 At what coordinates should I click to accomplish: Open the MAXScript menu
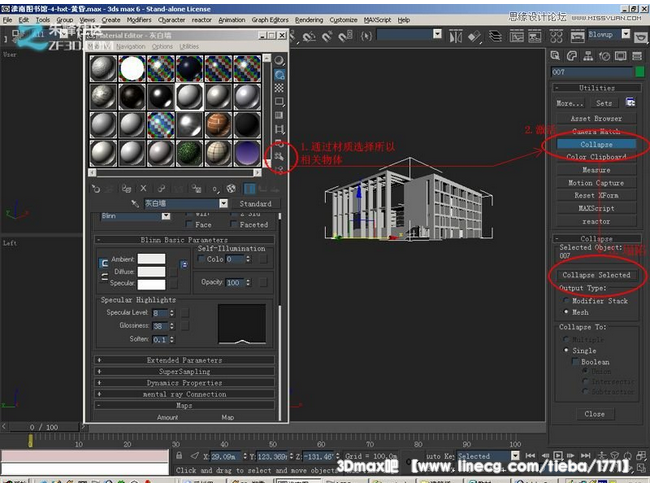pyautogui.click(x=377, y=20)
